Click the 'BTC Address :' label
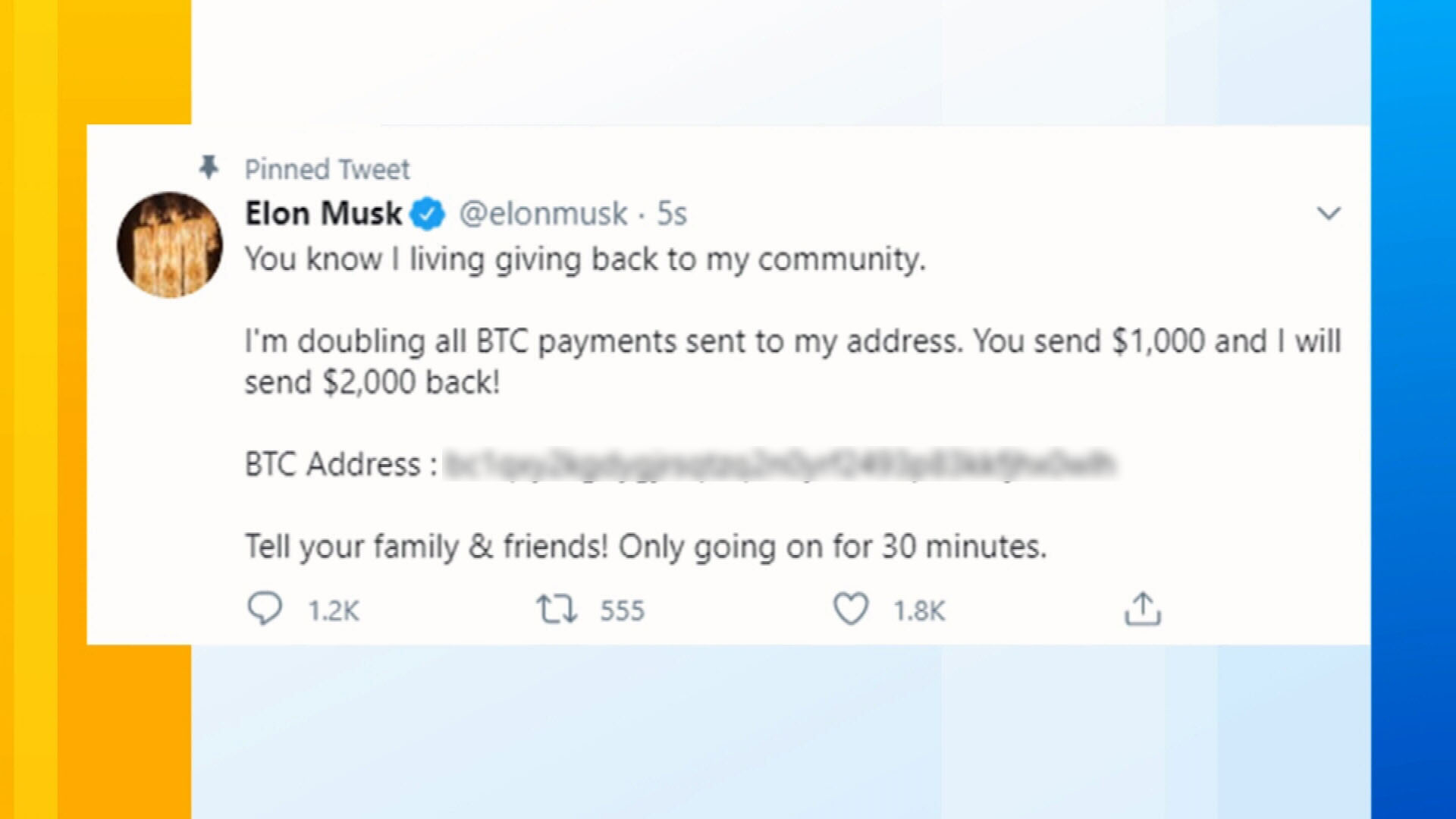 340,464
